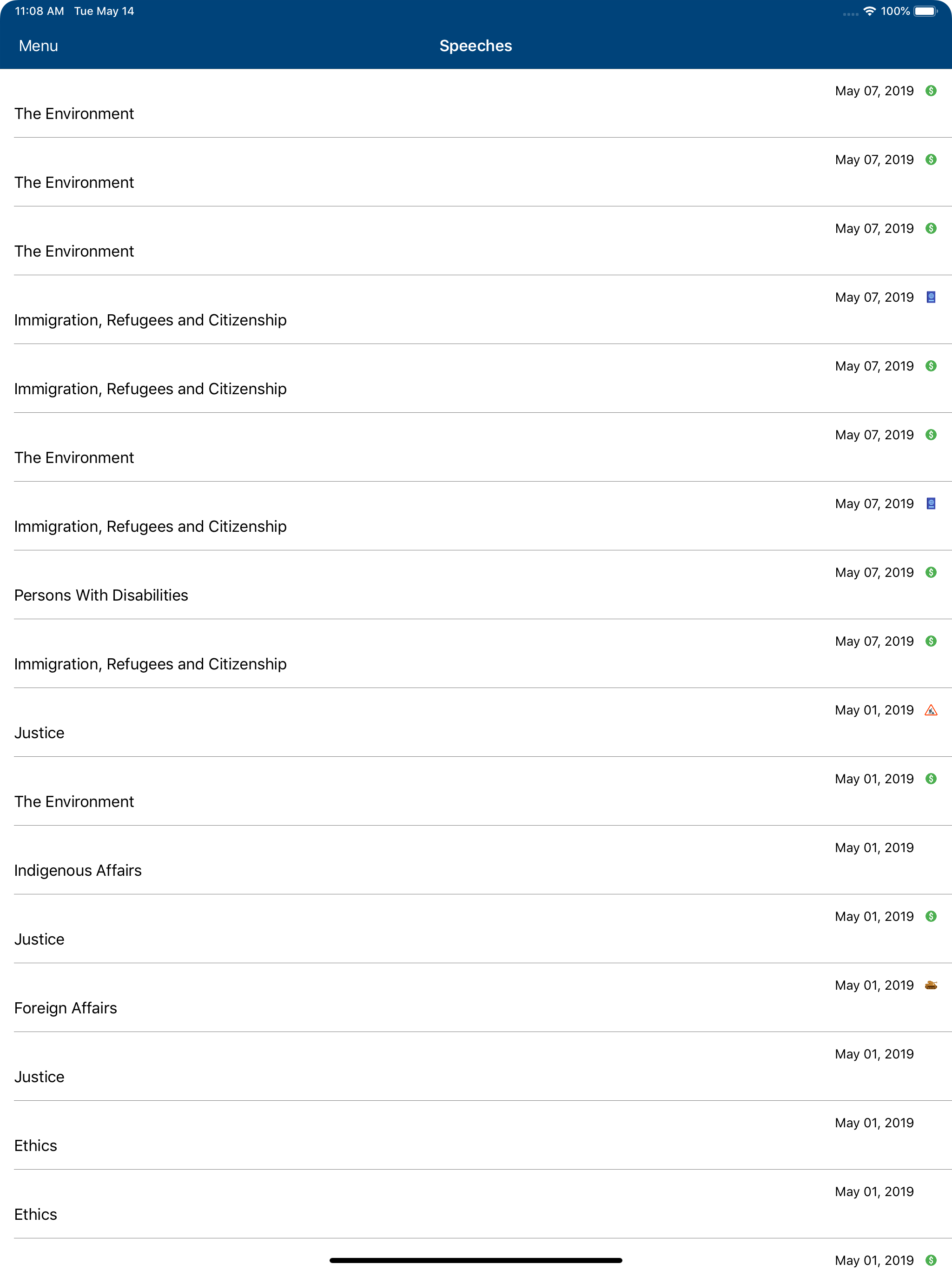Tap the tank icon next to Foreign Affairs

(x=931, y=985)
